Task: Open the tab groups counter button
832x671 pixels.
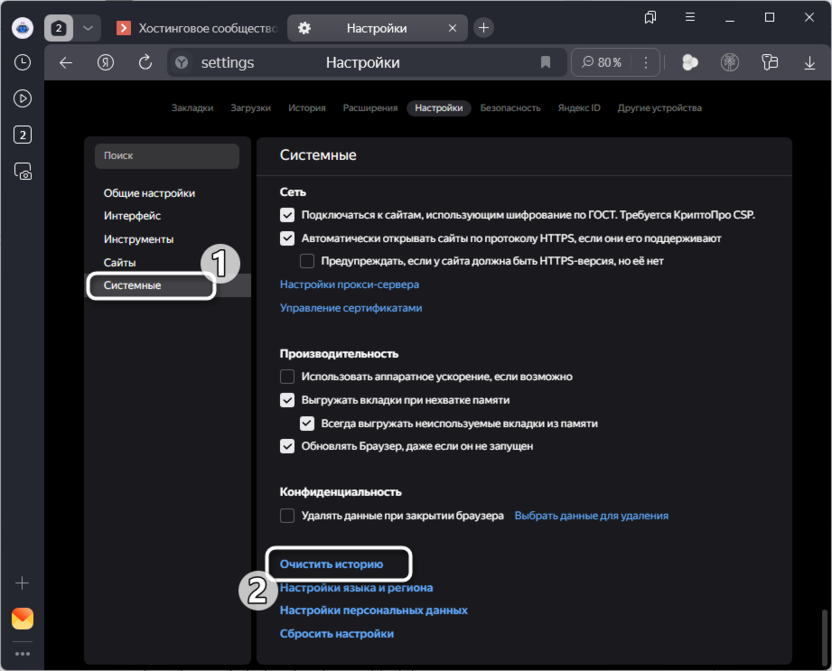Action: point(58,28)
